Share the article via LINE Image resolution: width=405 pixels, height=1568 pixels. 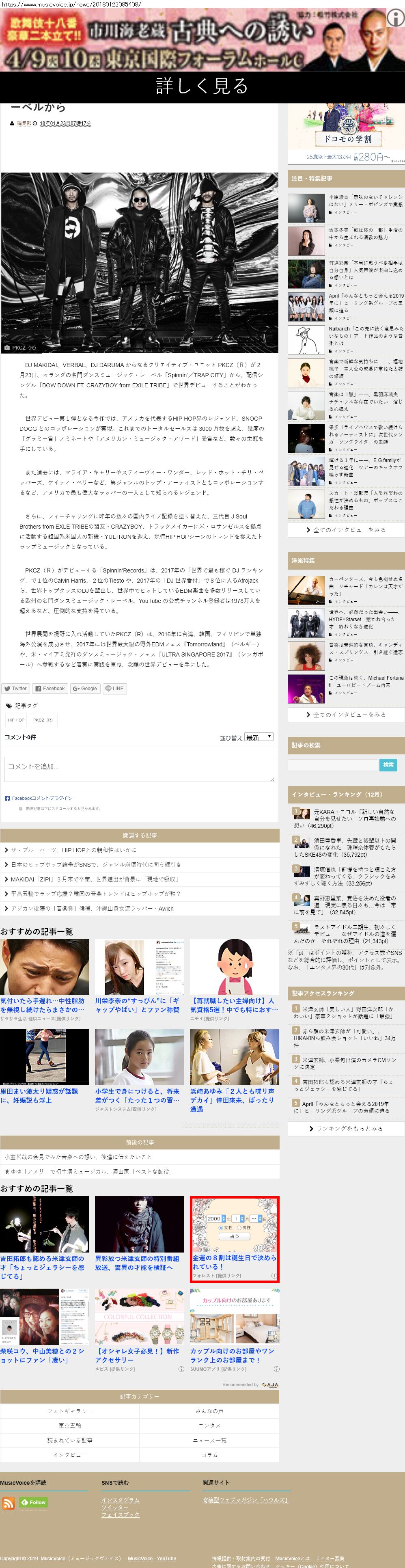point(114,689)
